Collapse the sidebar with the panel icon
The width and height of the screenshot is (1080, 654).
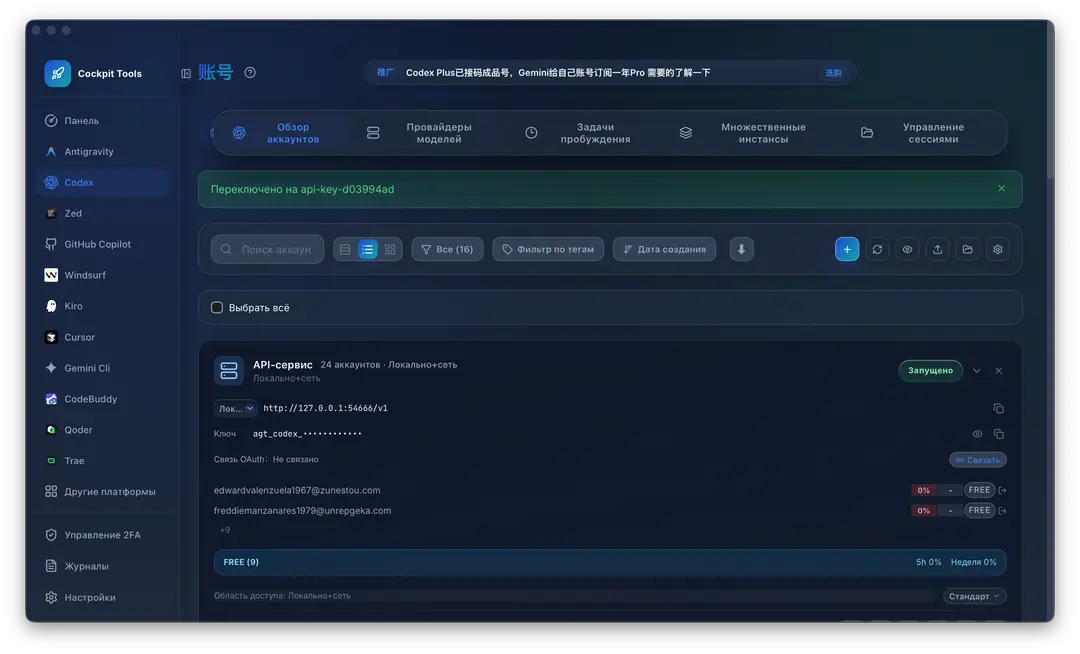(186, 73)
